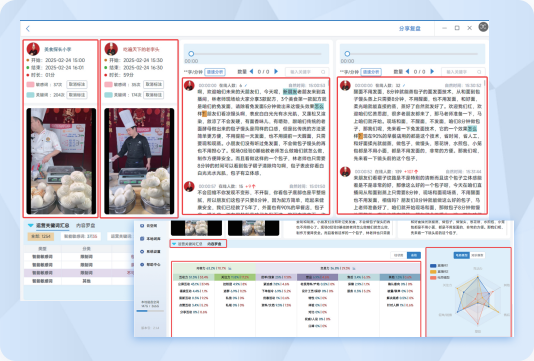Open the 分享复盘 share link
This screenshot has width=534, height=361.
[410, 29]
